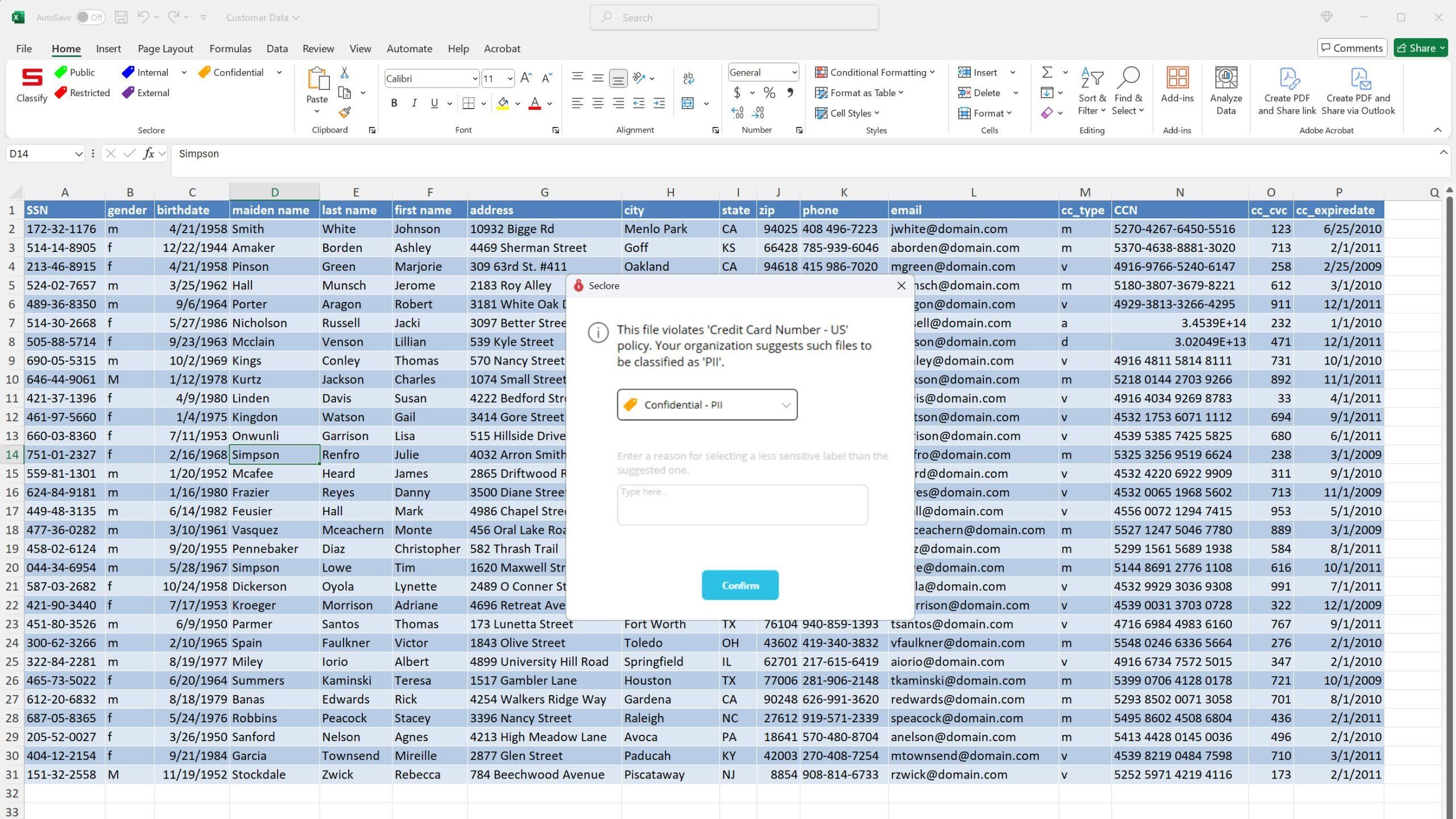Screen dimensions: 1456x819
Task: Click the Insert Function fx icon
Action: tap(148, 154)
